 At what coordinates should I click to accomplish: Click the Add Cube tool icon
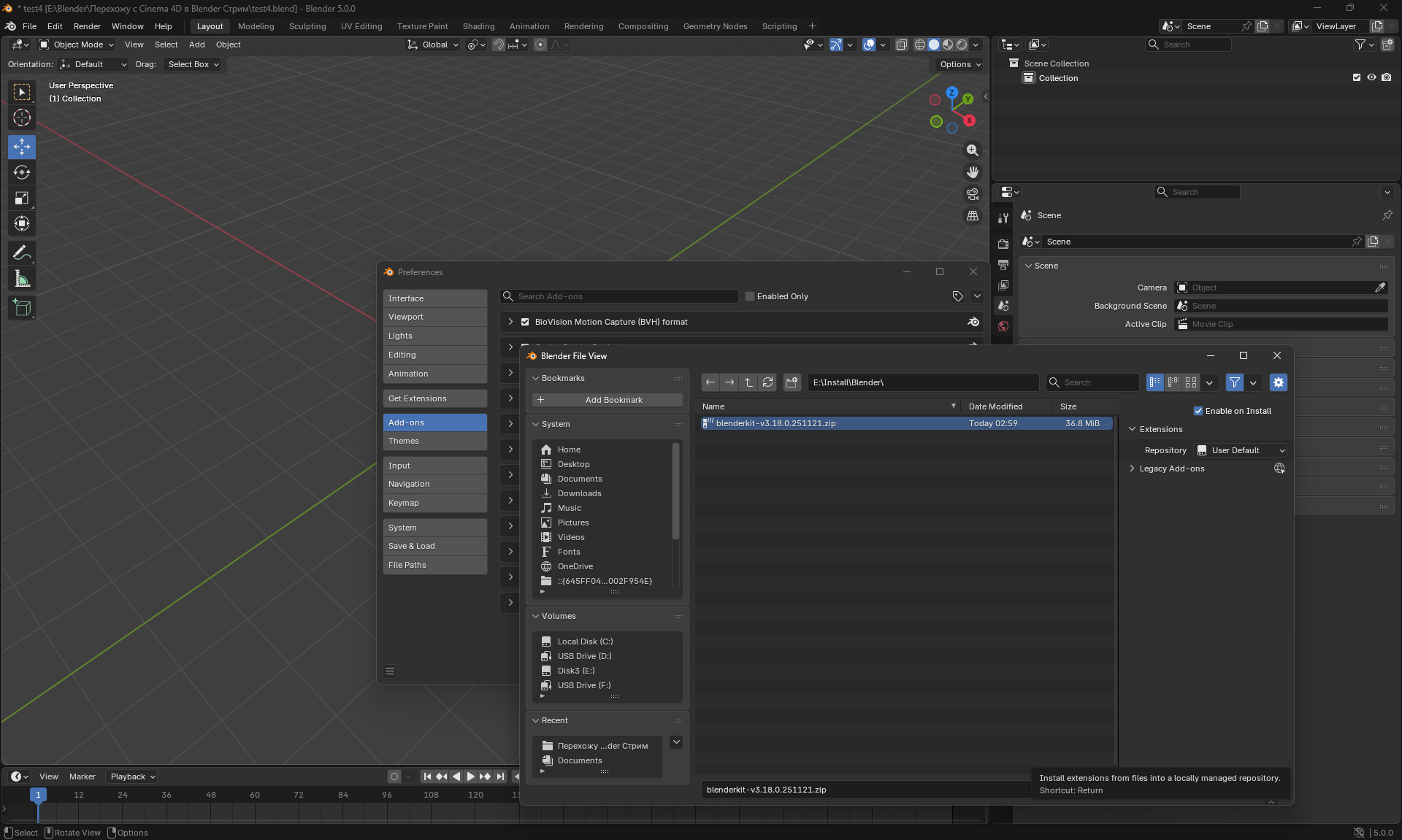(x=22, y=308)
